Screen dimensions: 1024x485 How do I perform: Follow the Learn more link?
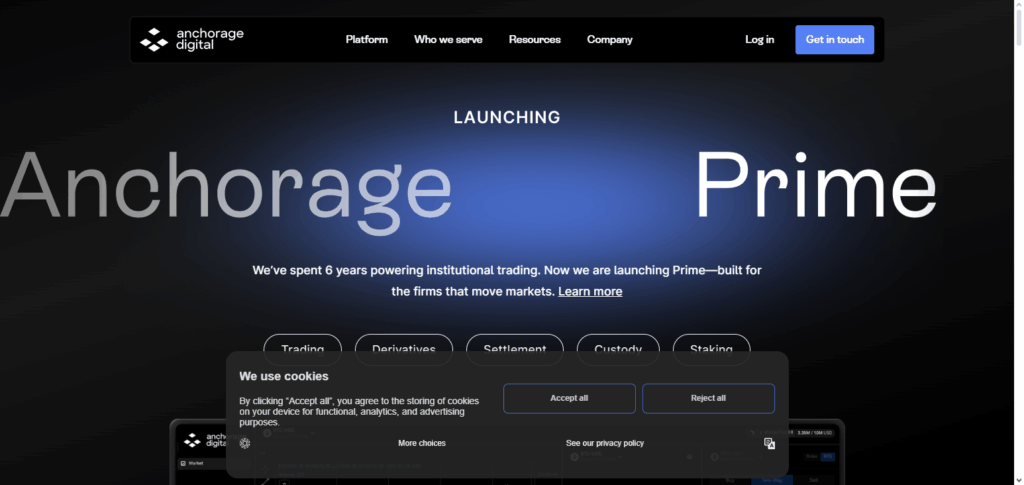click(x=590, y=292)
